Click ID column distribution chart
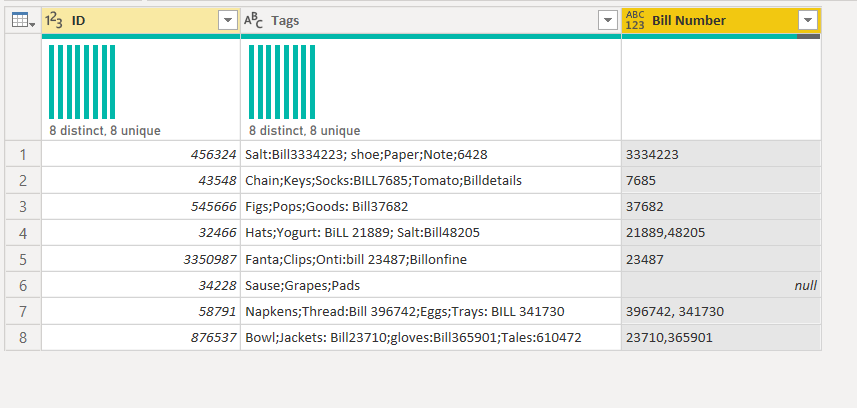Image resolution: width=857 pixels, height=408 pixels. coord(82,82)
